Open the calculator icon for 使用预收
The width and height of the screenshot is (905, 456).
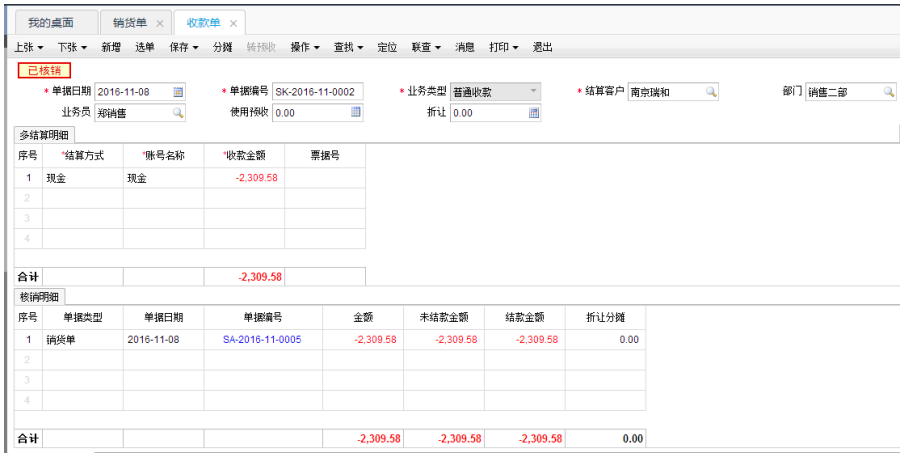point(356,113)
